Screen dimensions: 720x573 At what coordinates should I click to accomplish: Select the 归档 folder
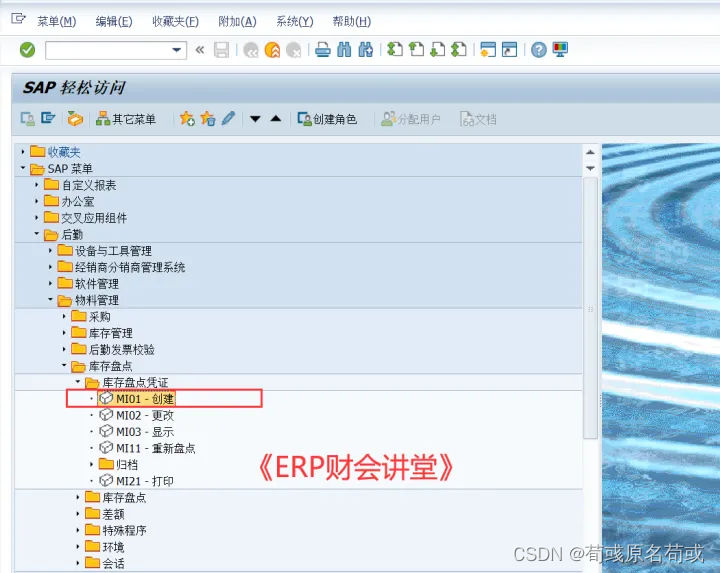[x=118, y=465]
